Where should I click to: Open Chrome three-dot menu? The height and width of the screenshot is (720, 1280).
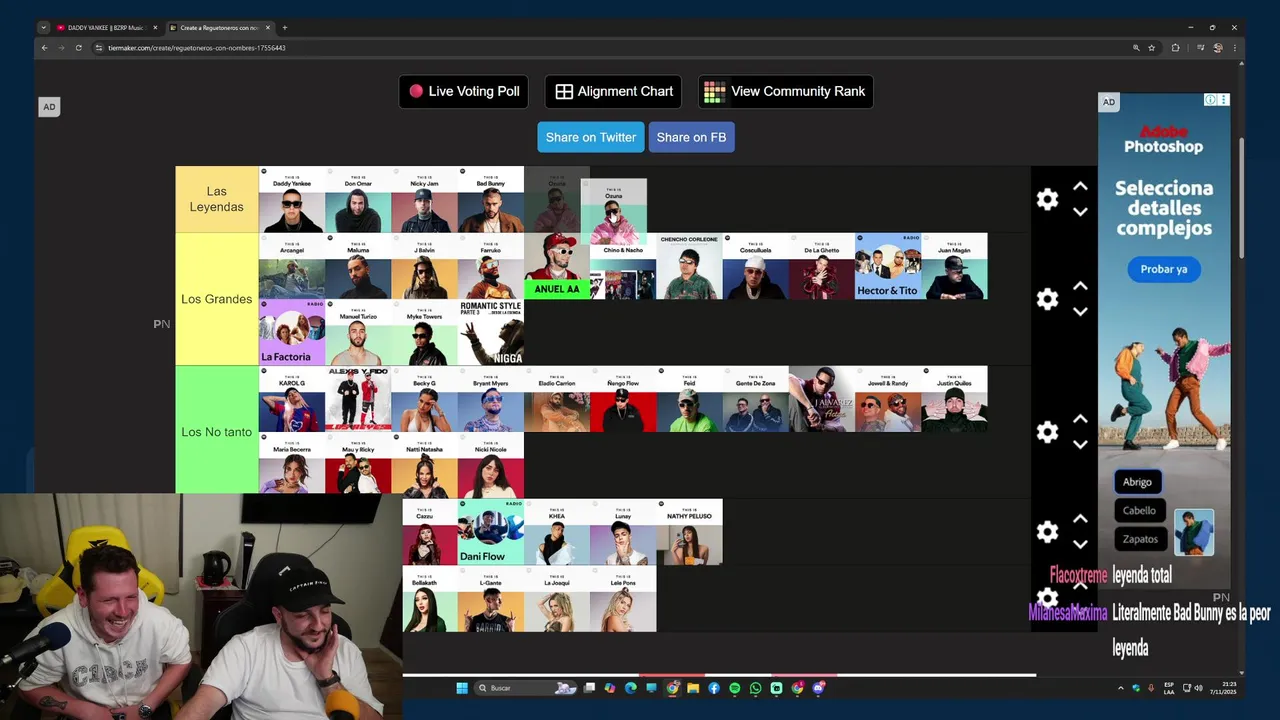pos(1236,48)
